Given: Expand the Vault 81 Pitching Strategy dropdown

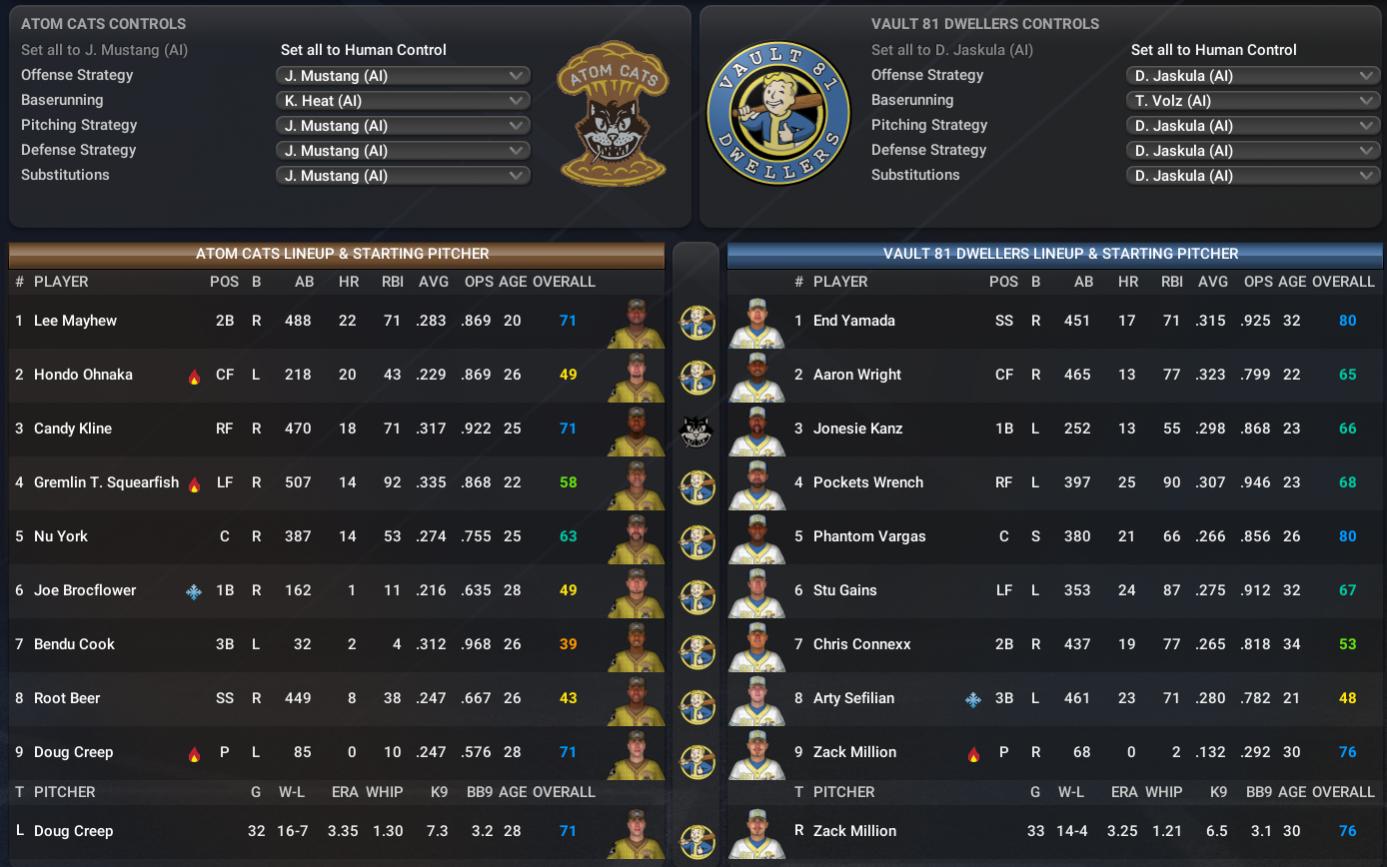Looking at the screenshot, I should pos(1253,125).
